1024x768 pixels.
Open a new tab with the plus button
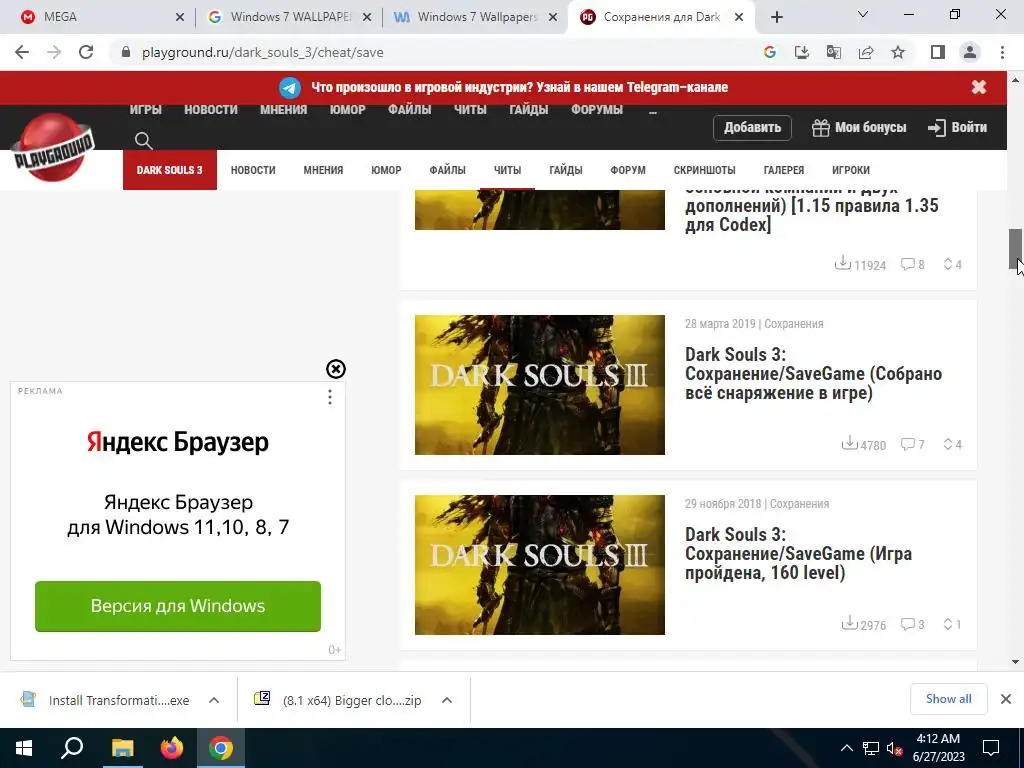(x=776, y=17)
